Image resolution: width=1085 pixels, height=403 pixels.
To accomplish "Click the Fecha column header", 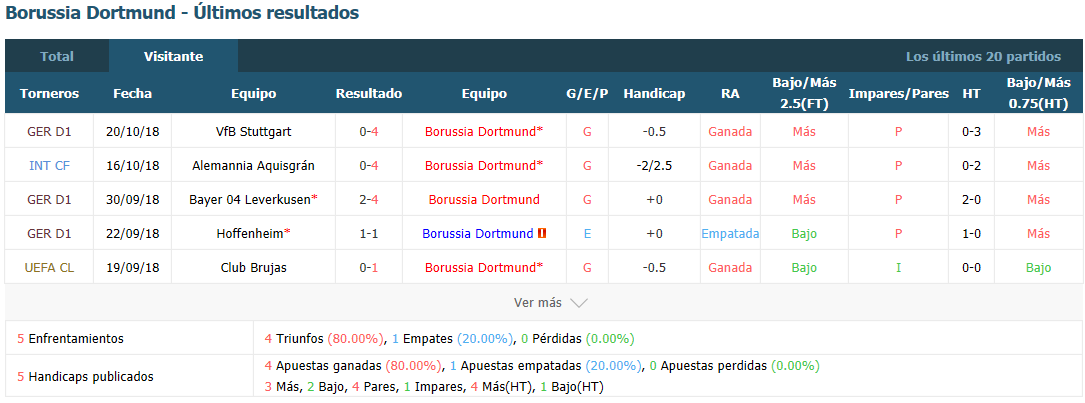I will pos(132,93).
